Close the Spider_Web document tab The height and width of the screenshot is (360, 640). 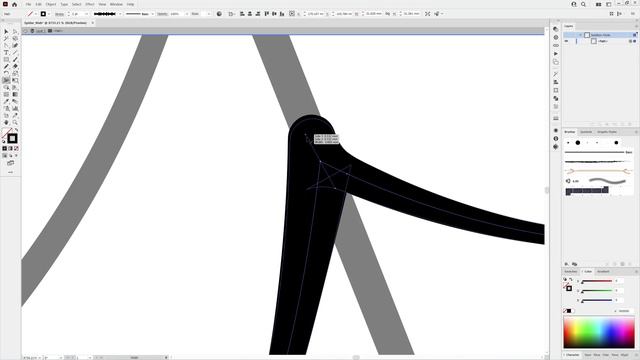pyautogui.click(x=92, y=23)
